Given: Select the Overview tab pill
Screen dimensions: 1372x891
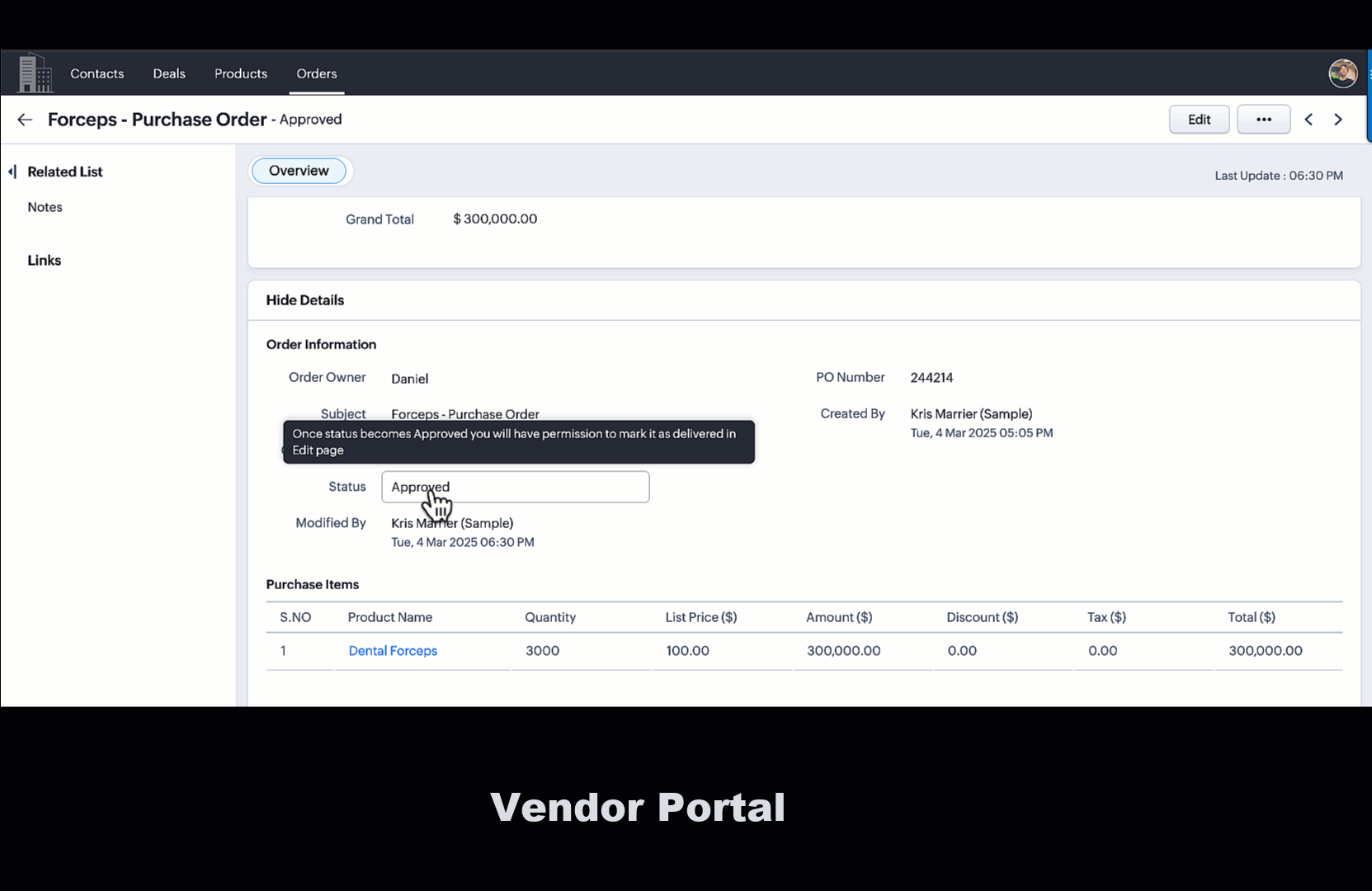Looking at the screenshot, I should (299, 171).
